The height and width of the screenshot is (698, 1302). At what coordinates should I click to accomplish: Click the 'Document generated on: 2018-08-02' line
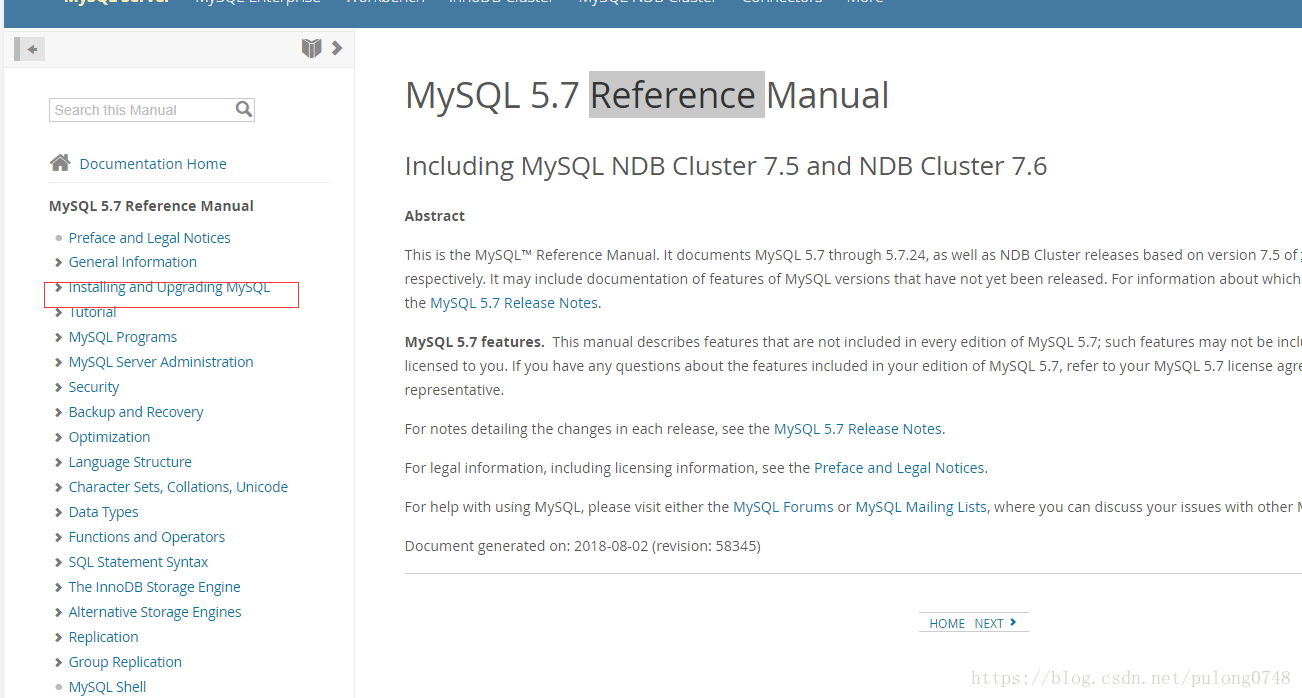pos(582,546)
